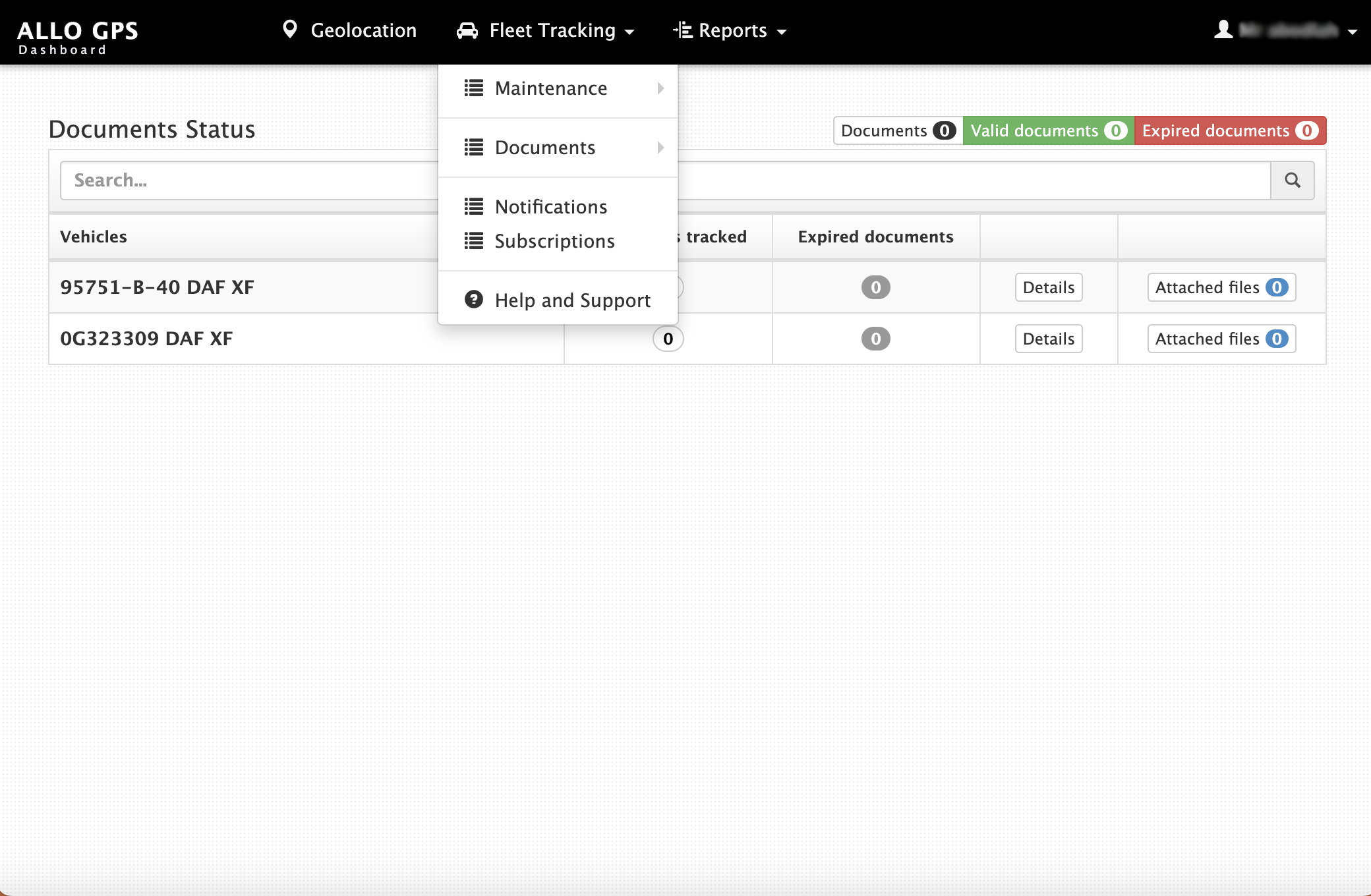The image size is (1371, 896).
Task: Click the user profile silhouette icon
Action: point(1223,30)
